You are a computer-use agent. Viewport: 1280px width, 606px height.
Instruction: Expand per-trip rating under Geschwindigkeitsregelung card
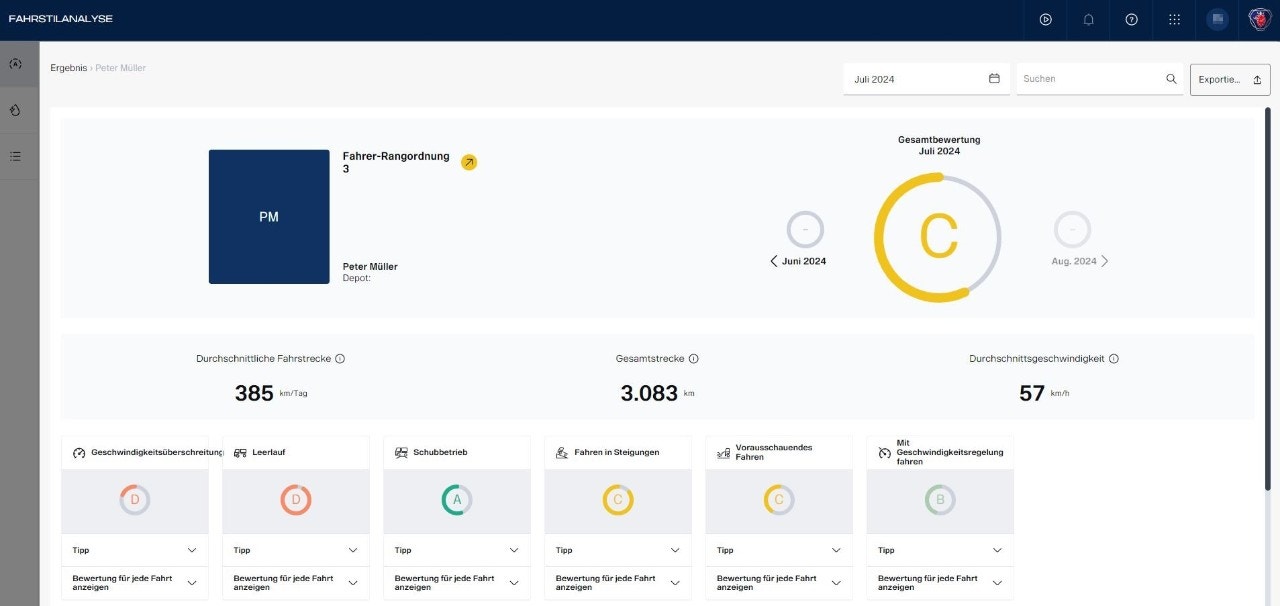point(940,583)
